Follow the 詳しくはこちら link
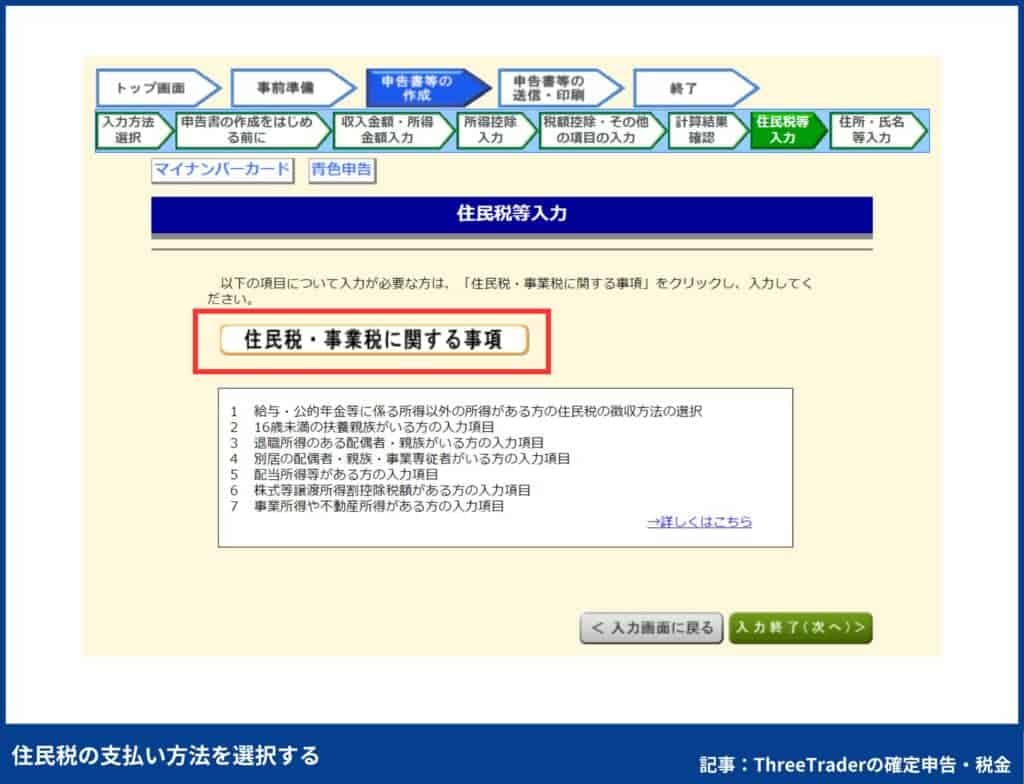1024x784 pixels. point(699,521)
